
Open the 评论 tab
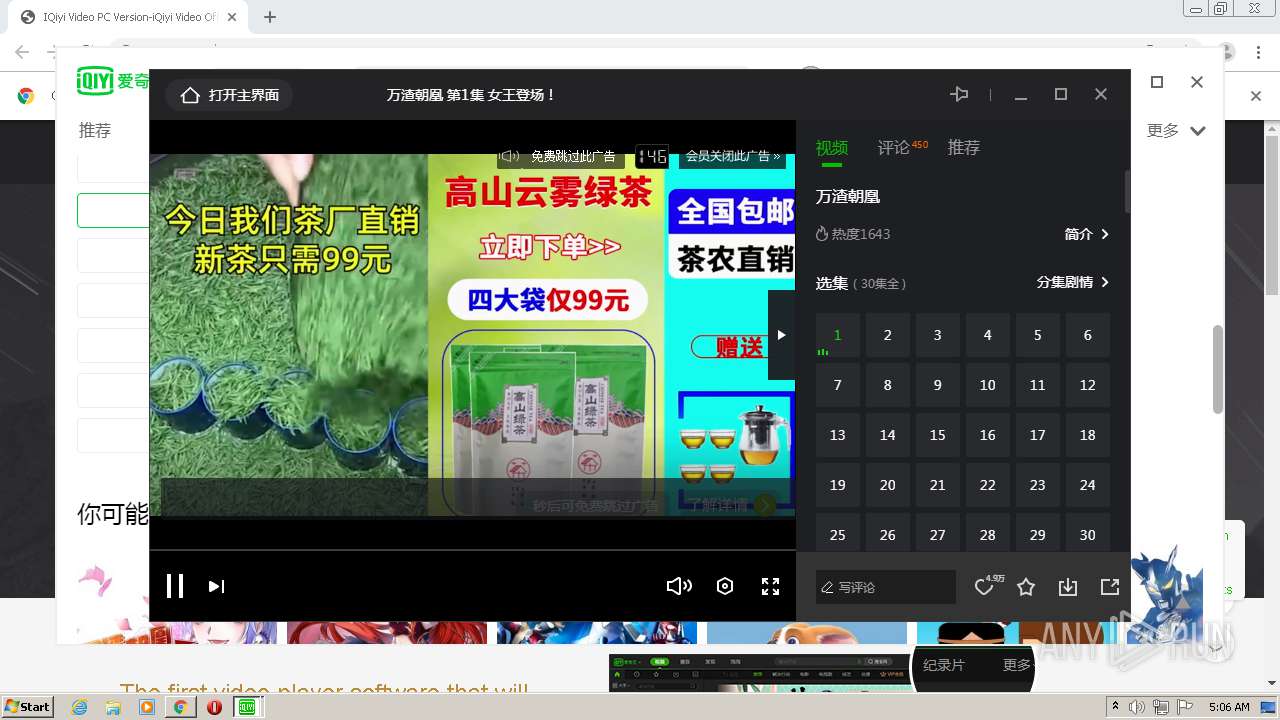pos(894,148)
